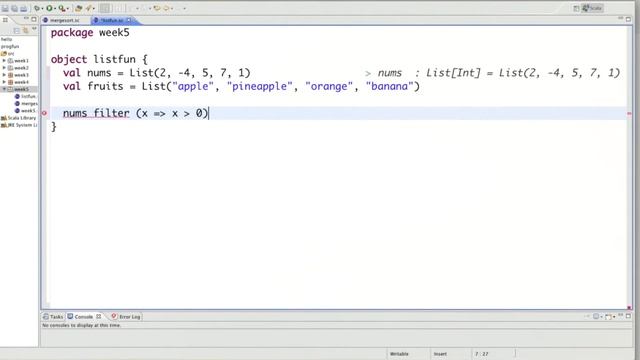This screenshot has width=640, height=360.
Task: Click the Save icon in the toolbar
Action: coord(5,8)
